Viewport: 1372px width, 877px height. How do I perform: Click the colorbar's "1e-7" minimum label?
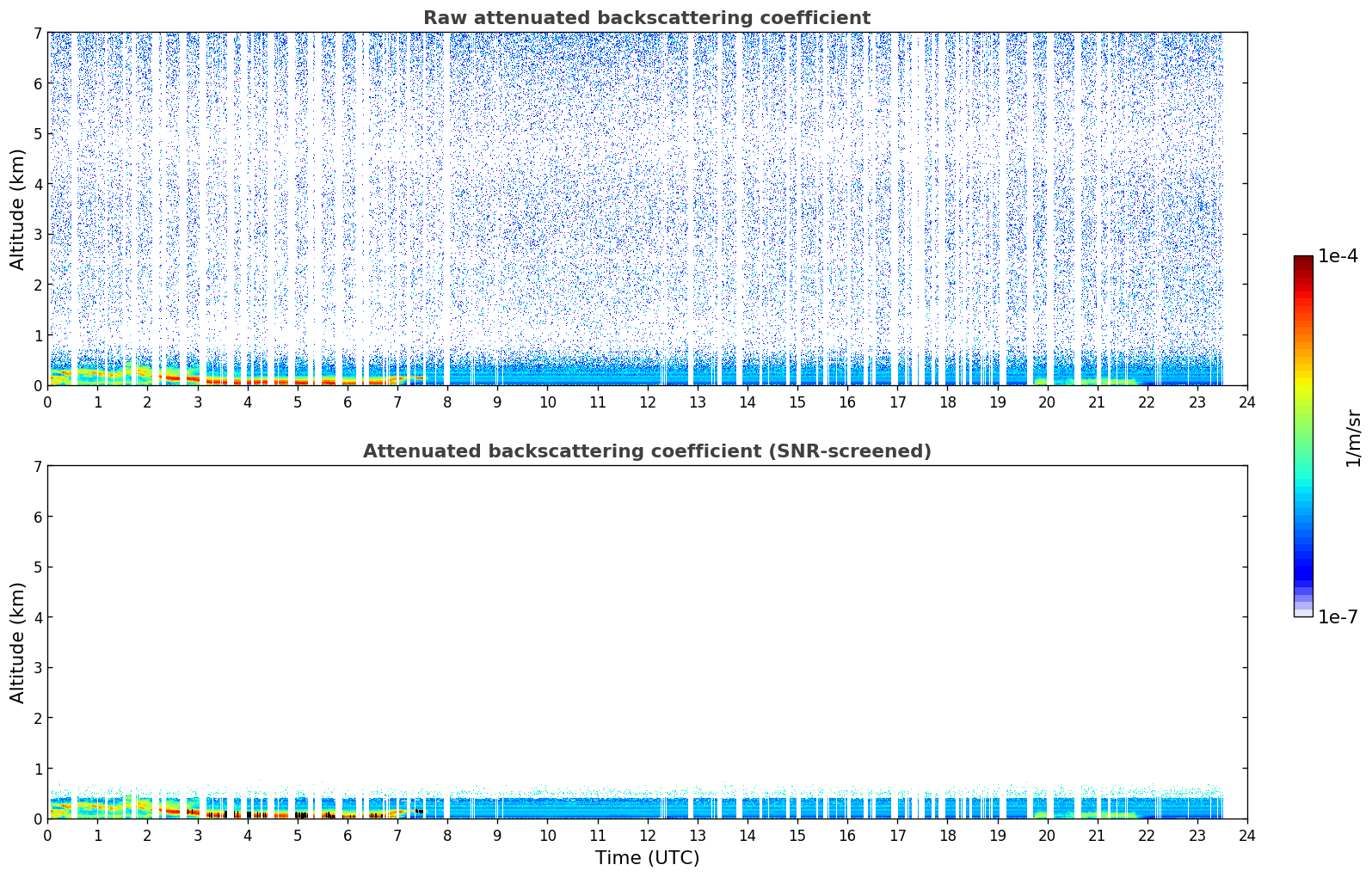[1338, 616]
